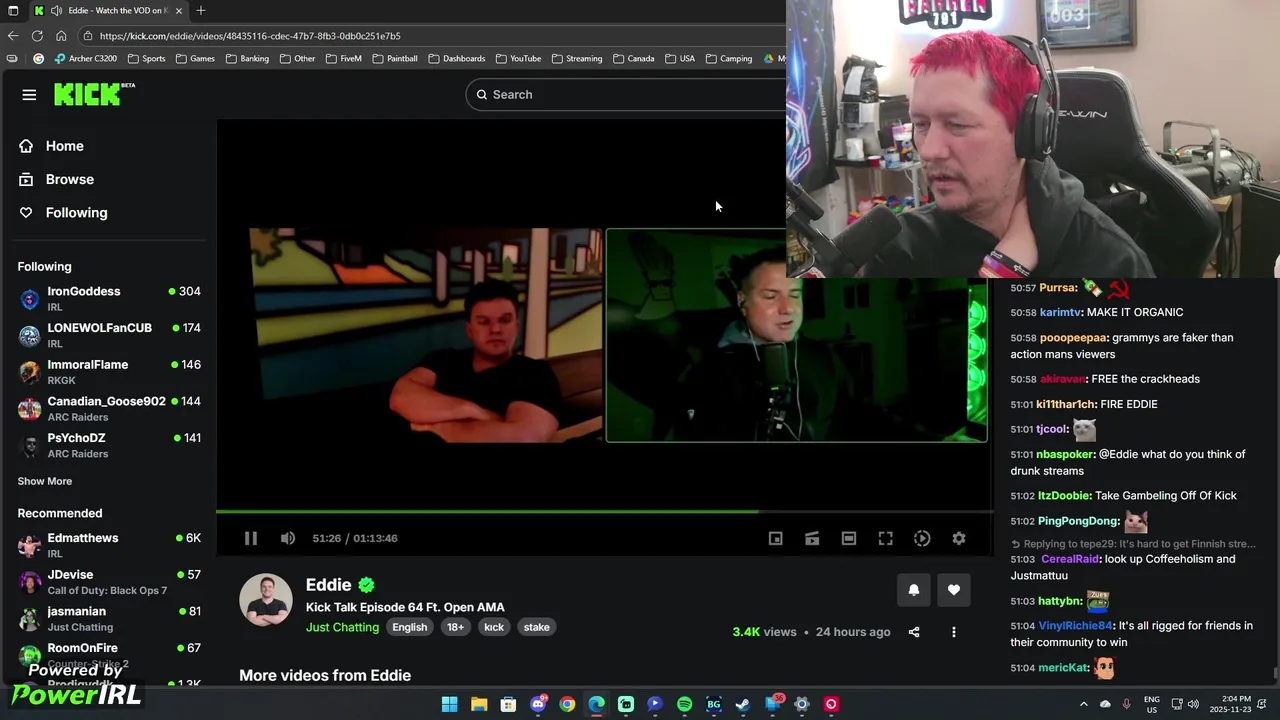Image resolution: width=1280 pixels, height=720 pixels.
Task: Open LONEWOLFanCUB followed channel
Action: [110, 335]
